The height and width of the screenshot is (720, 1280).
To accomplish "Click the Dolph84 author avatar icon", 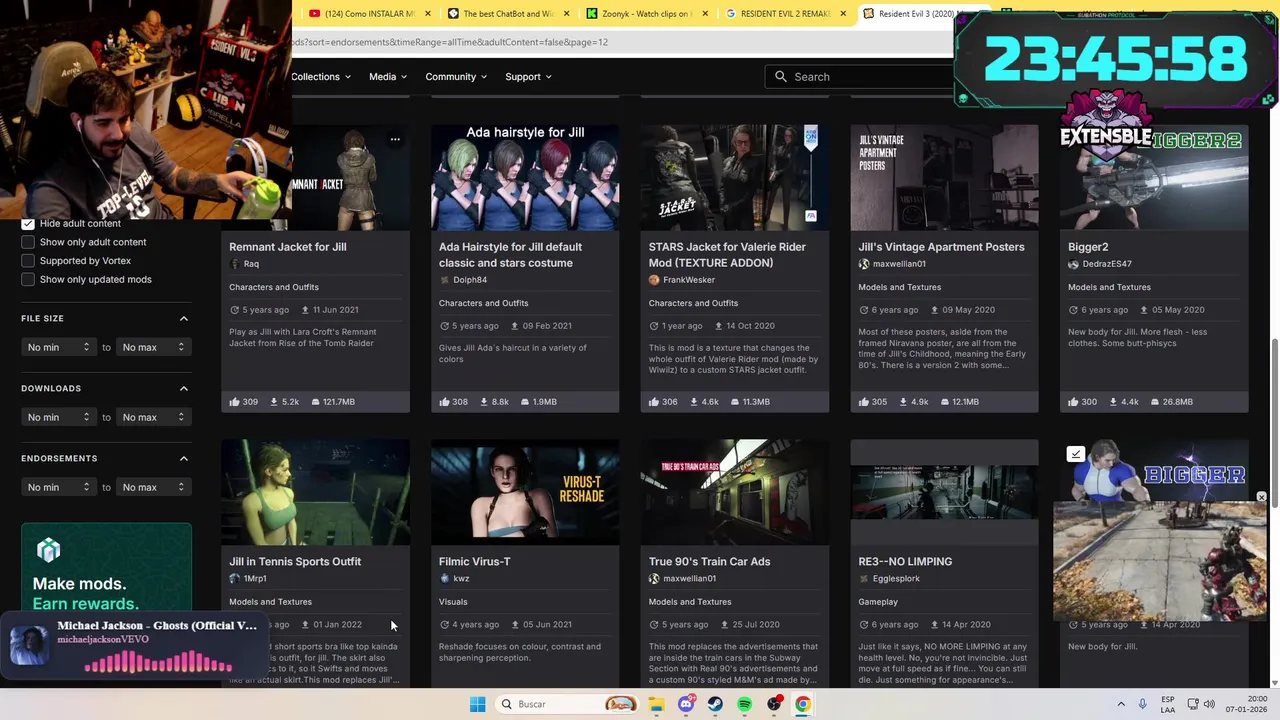I will coord(445,280).
